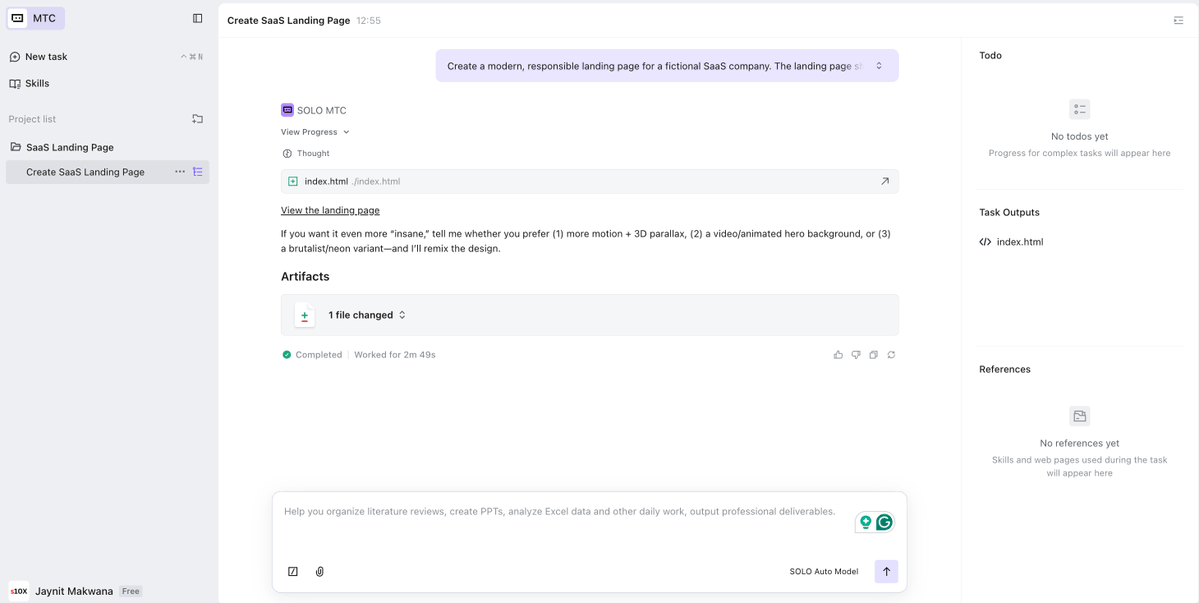Expand the 1 file changed list
The image size is (1199, 603).
click(367, 315)
